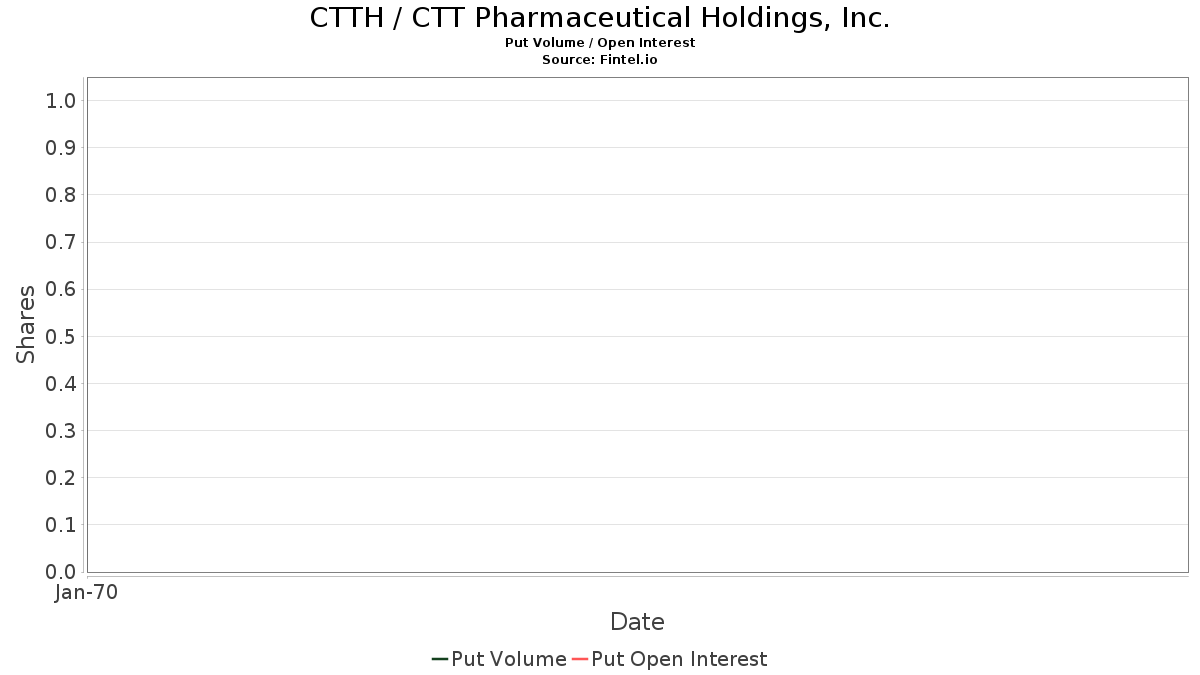1200x675 pixels.
Task: Click the Jan-70 x-axis tick label
Action: (86, 593)
